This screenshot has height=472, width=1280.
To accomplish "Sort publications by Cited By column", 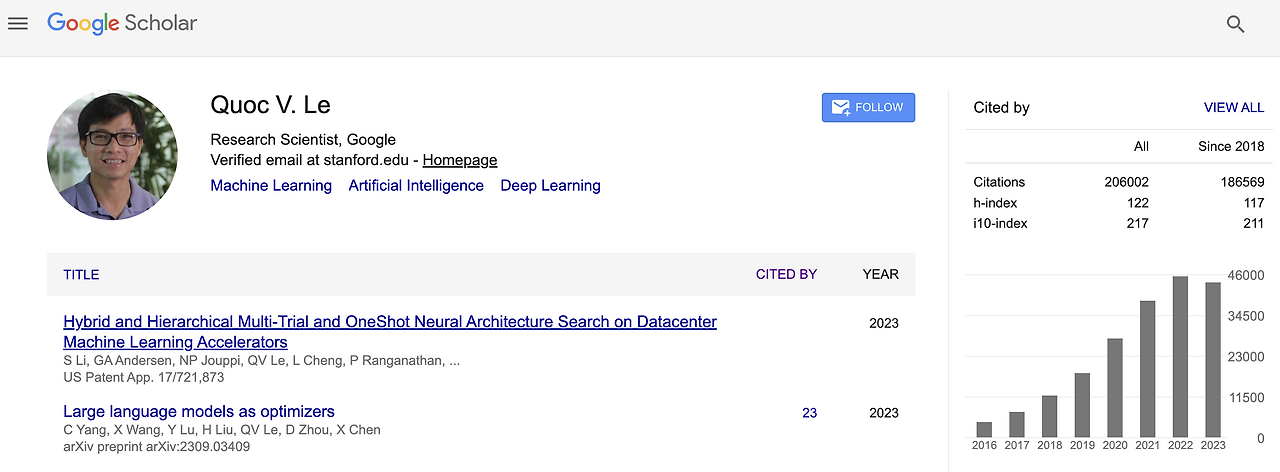I will point(786,274).
